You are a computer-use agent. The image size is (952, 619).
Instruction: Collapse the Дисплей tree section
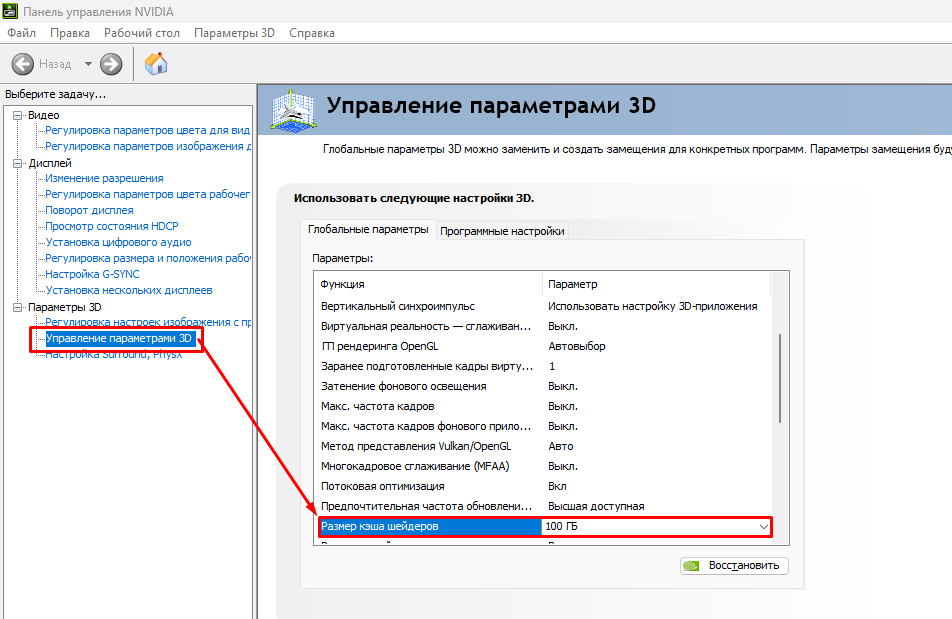pos(17,163)
